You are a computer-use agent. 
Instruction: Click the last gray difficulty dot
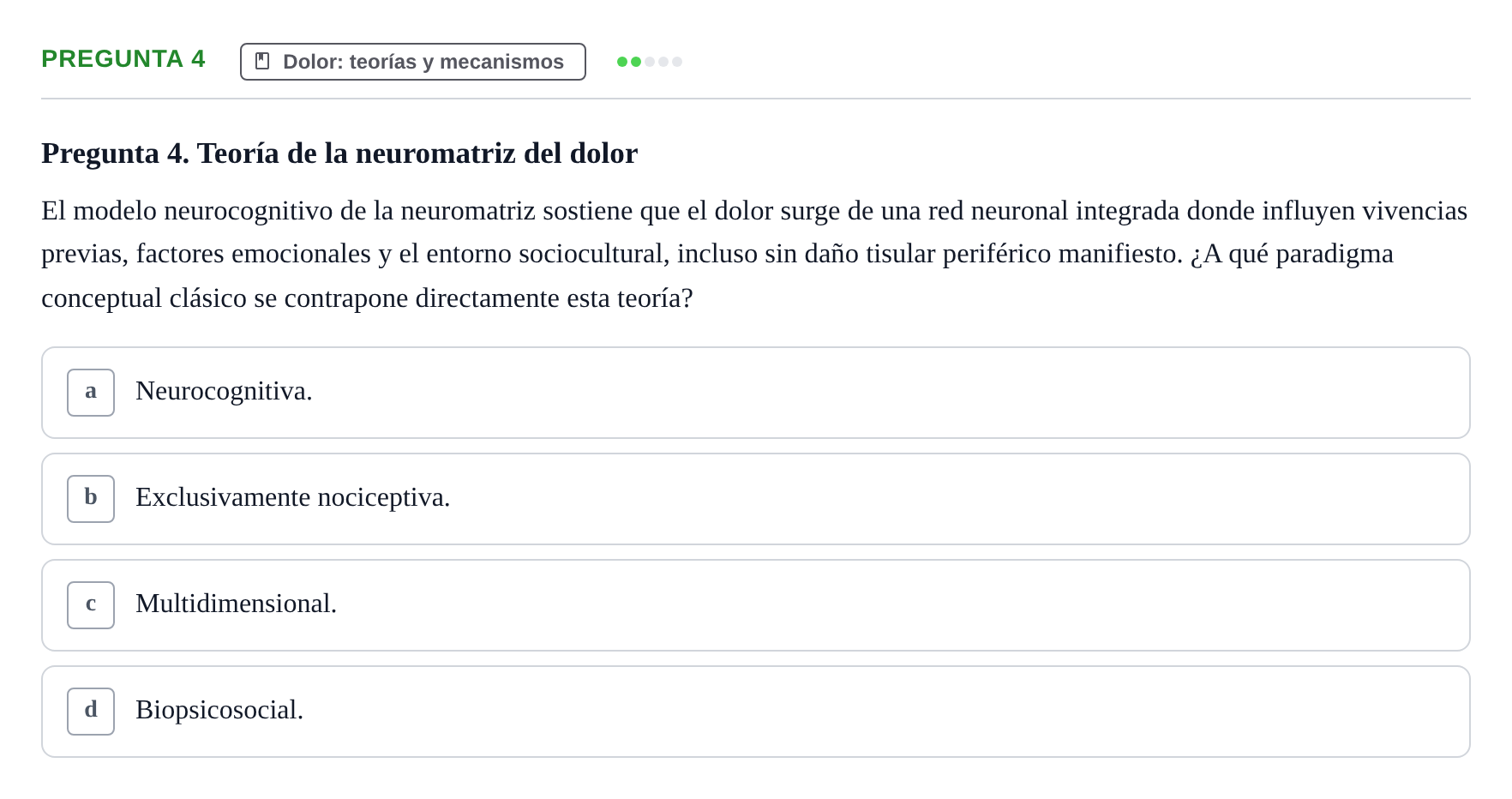(x=677, y=62)
